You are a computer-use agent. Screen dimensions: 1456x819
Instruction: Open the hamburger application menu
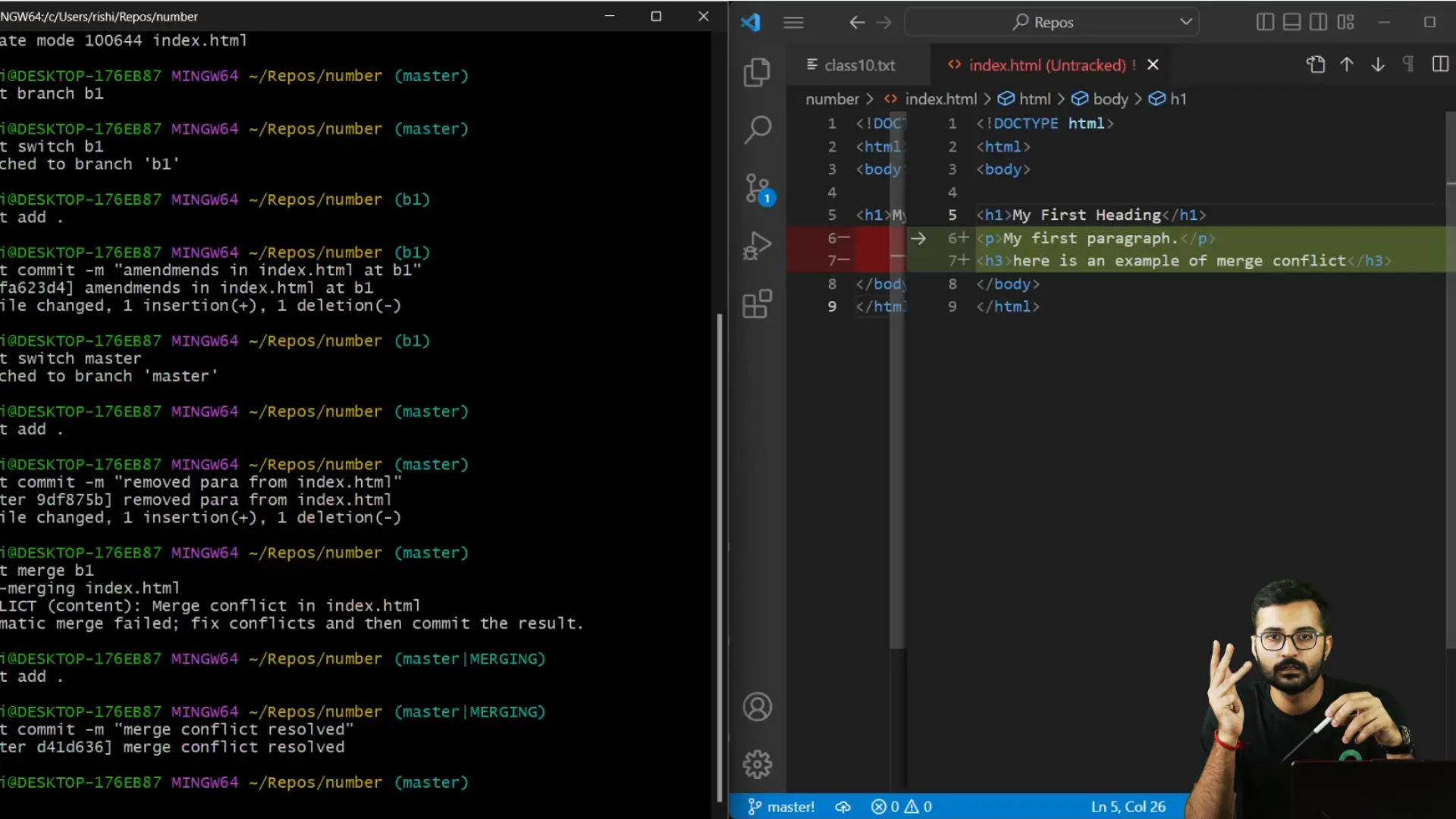(x=793, y=22)
